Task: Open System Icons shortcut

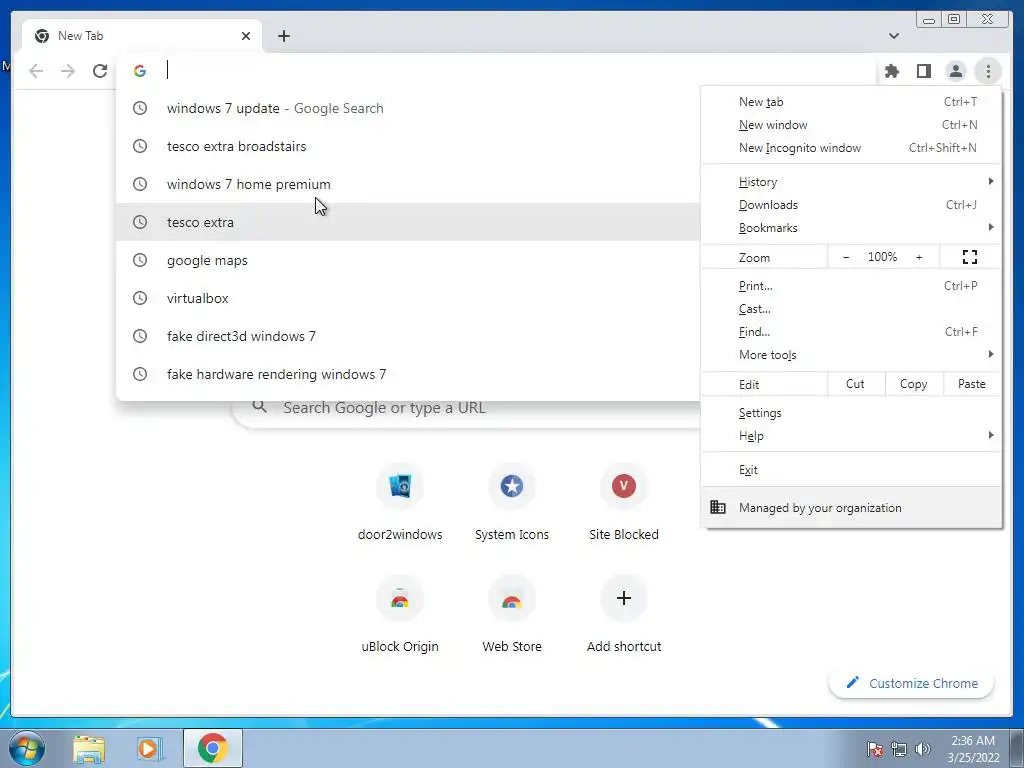Action: click(x=512, y=487)
